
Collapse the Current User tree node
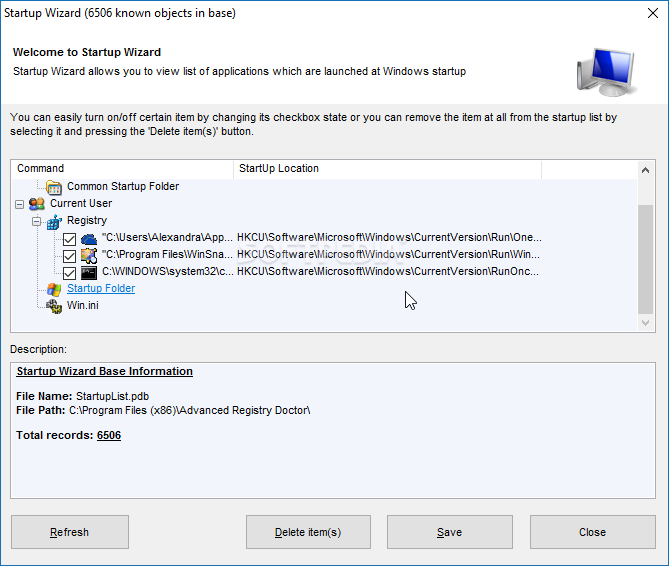click(x=19, y=204)
